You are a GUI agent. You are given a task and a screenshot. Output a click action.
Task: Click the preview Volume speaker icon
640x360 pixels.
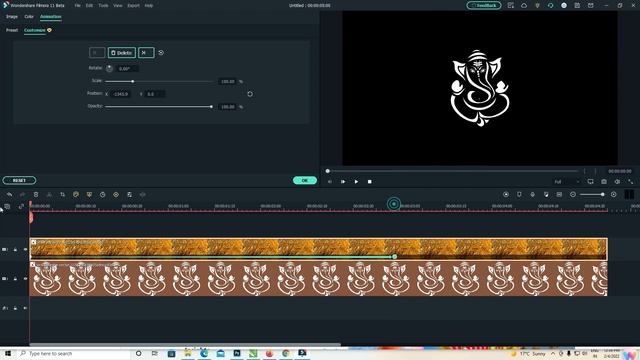[x=617, y=182]
